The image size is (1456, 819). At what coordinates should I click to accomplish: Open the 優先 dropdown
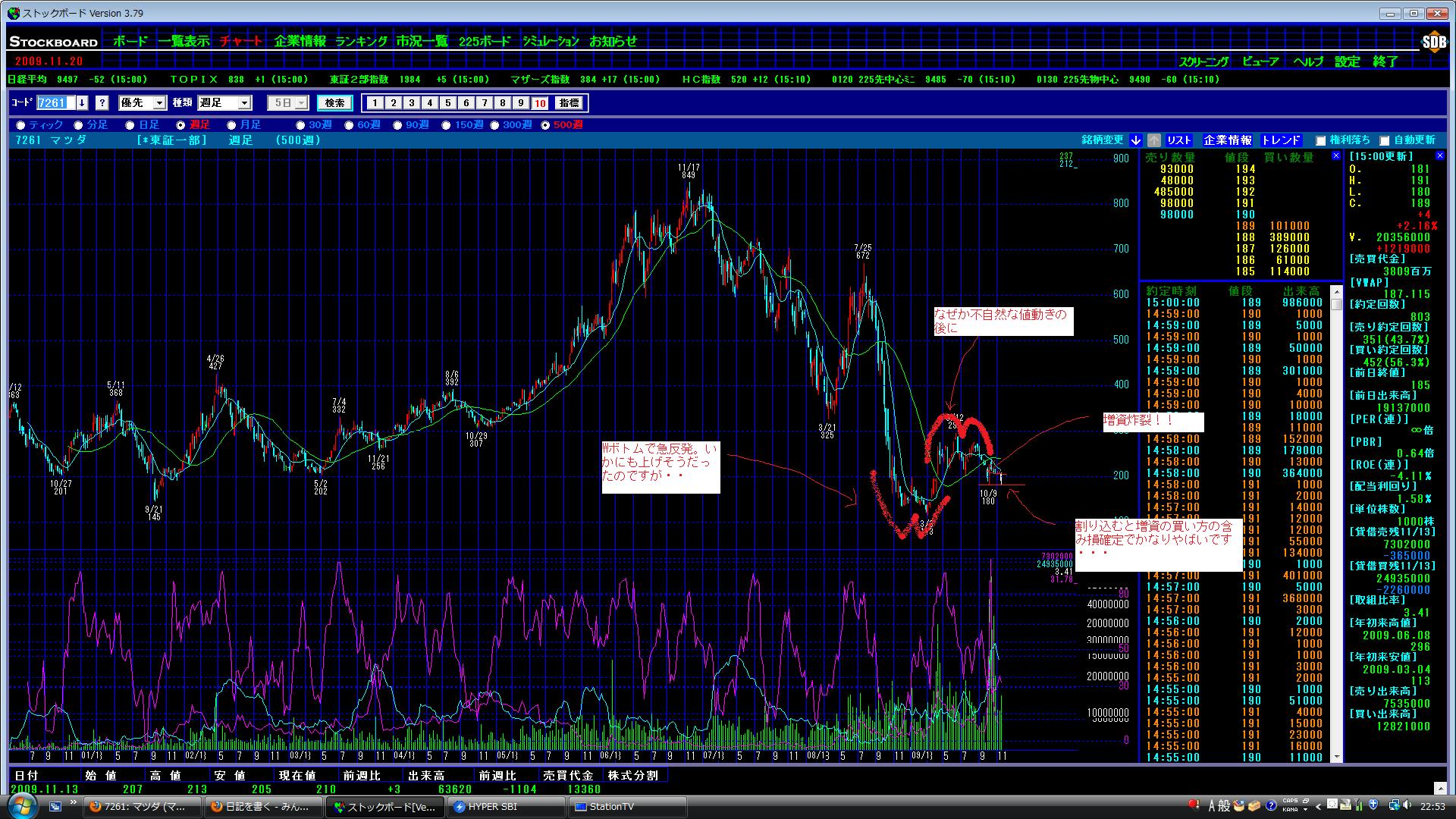(x=159, y=103)
